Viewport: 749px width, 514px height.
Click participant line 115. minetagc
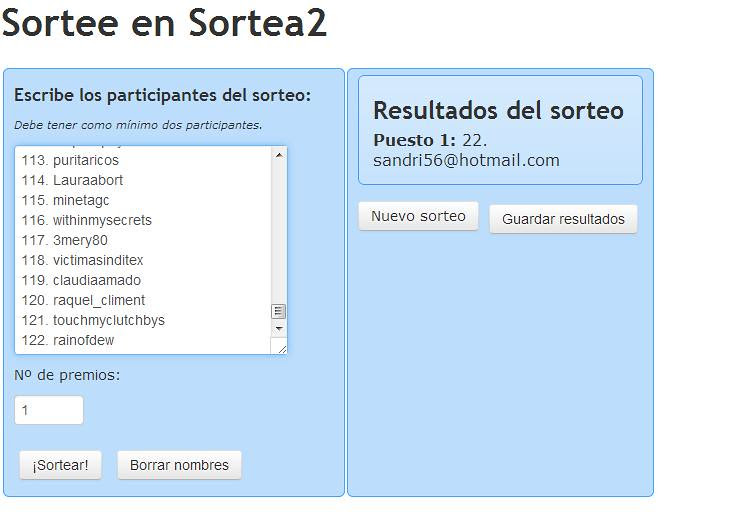[65, 200]
